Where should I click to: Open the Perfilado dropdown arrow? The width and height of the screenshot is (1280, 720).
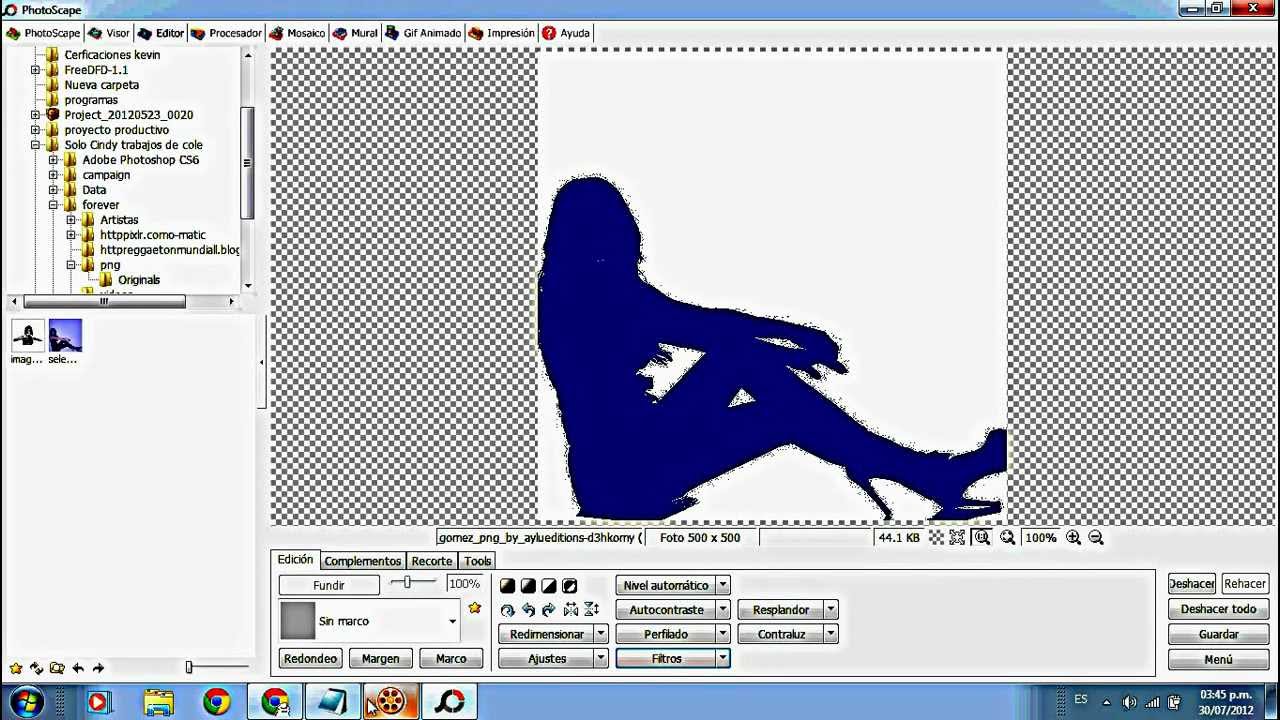pos(723,634)
